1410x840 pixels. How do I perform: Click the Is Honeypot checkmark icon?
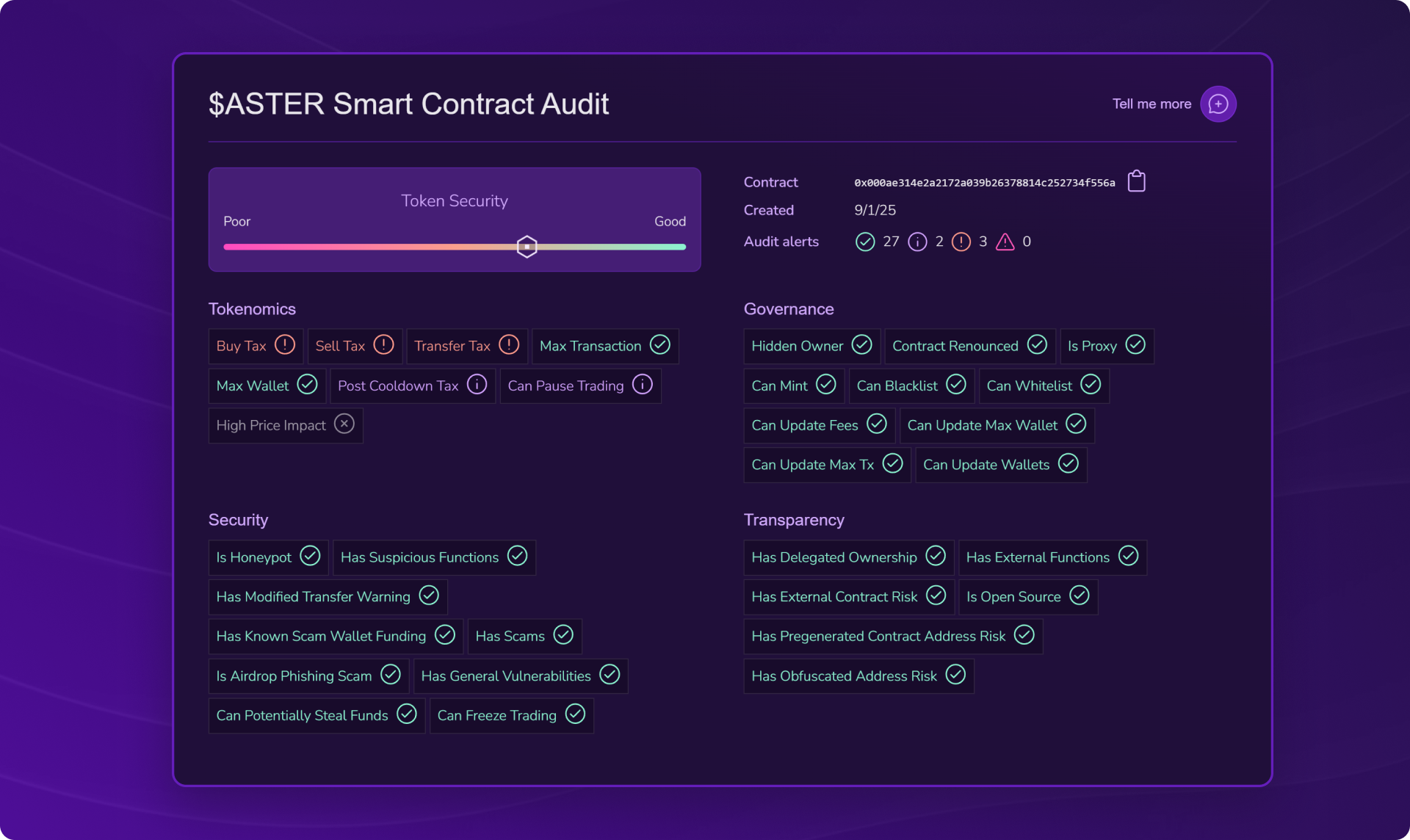[x=310, y=556]
